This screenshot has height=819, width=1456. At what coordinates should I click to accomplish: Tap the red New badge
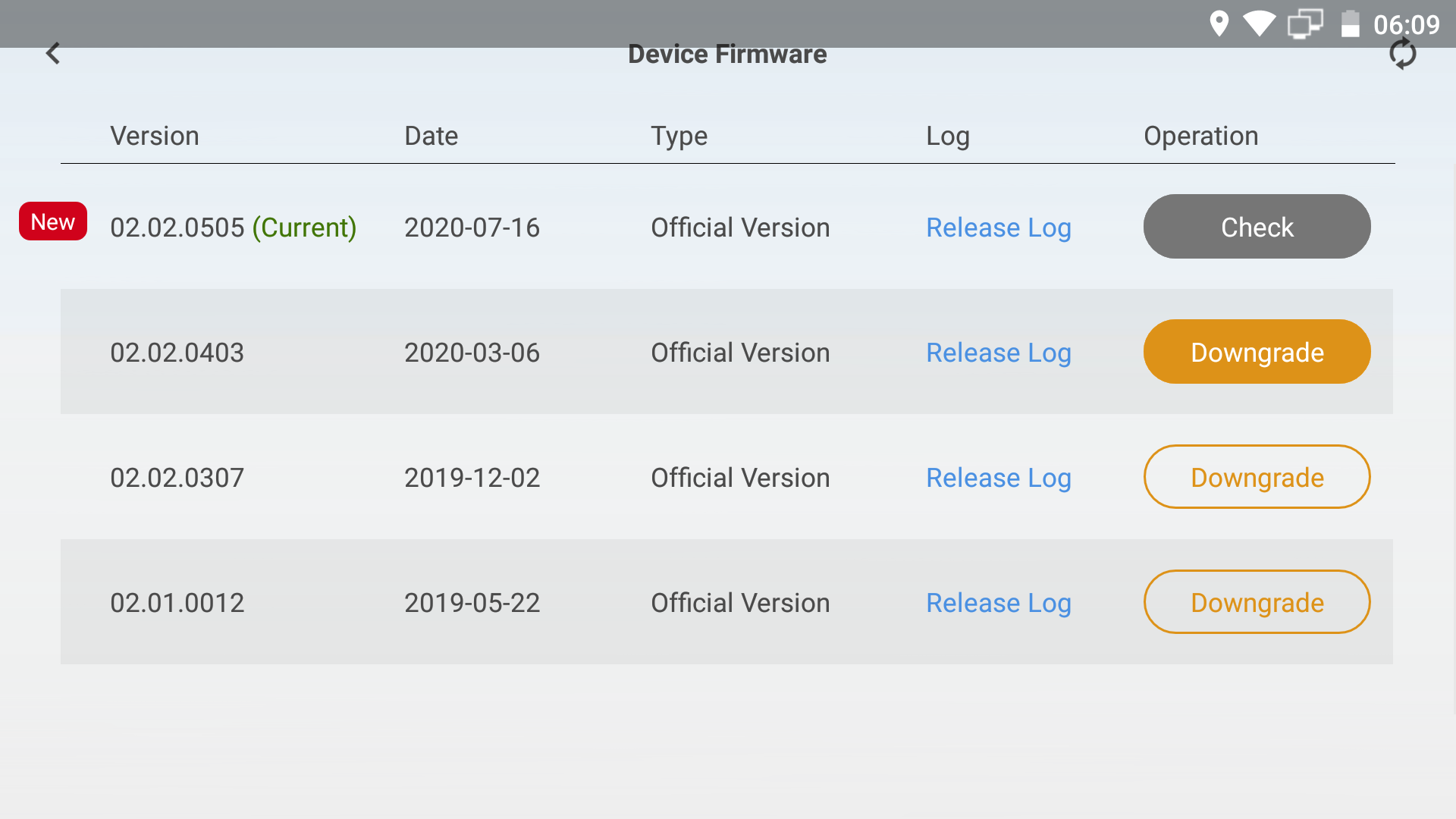[53, 221]
